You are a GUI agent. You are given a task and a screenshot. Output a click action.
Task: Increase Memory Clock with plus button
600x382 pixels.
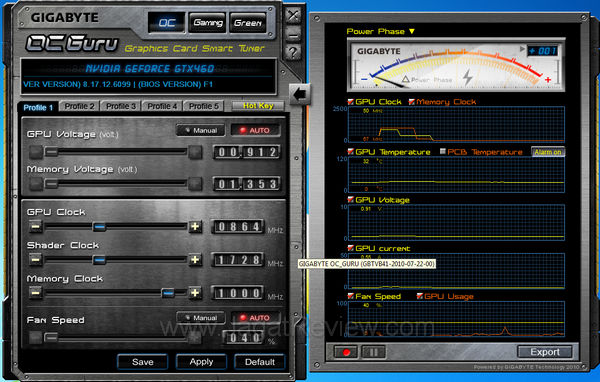click(x=195, y=293)
